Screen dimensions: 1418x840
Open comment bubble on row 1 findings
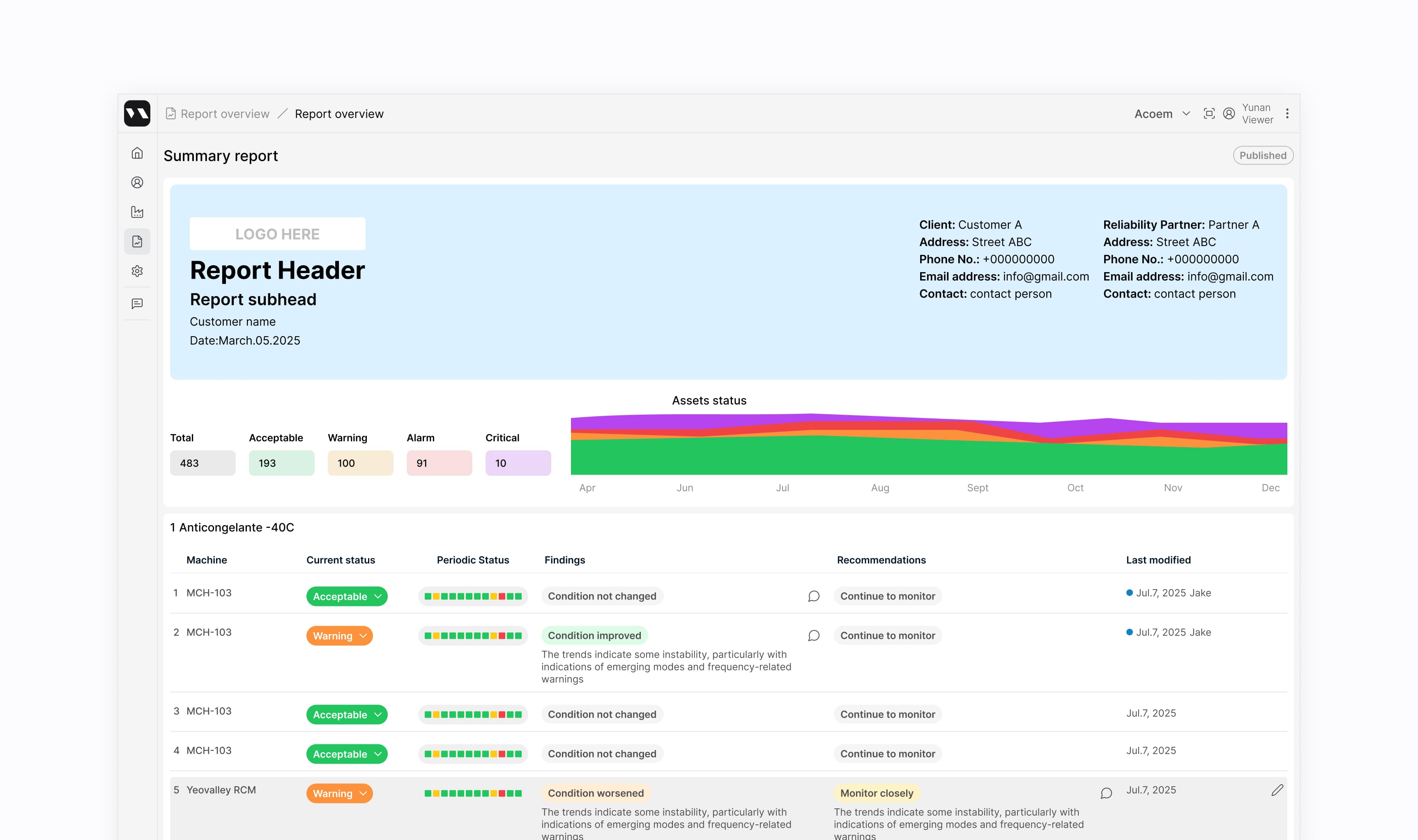point(813,596)
